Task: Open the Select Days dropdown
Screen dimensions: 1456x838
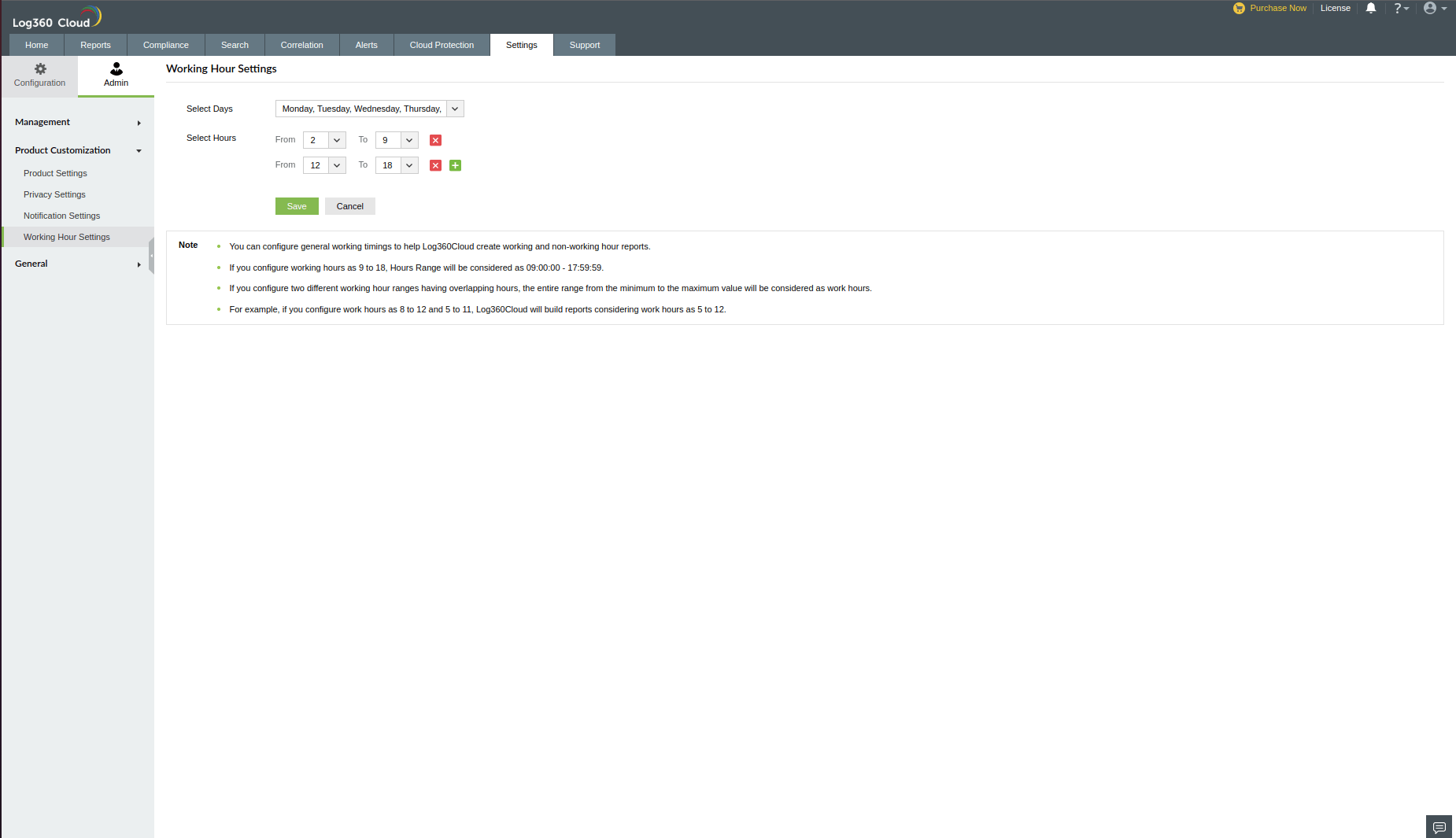Action: coord(370,109)
